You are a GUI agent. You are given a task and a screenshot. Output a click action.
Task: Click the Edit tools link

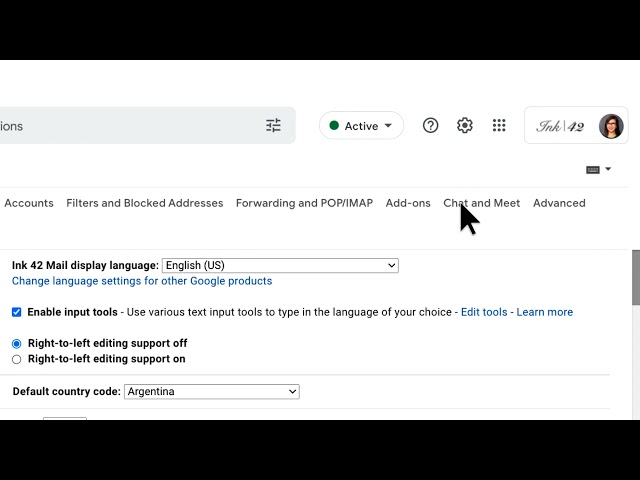[484, 312]
